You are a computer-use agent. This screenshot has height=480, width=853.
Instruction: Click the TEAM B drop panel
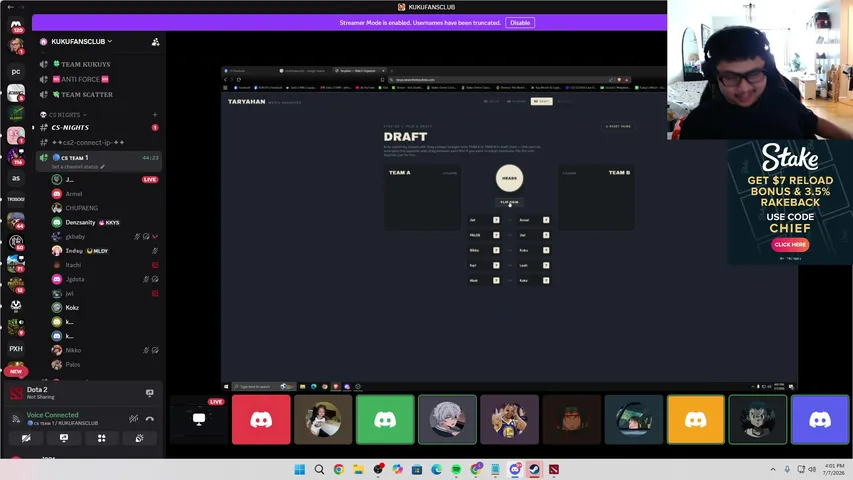pyautogui.click(x=596, y=198)
